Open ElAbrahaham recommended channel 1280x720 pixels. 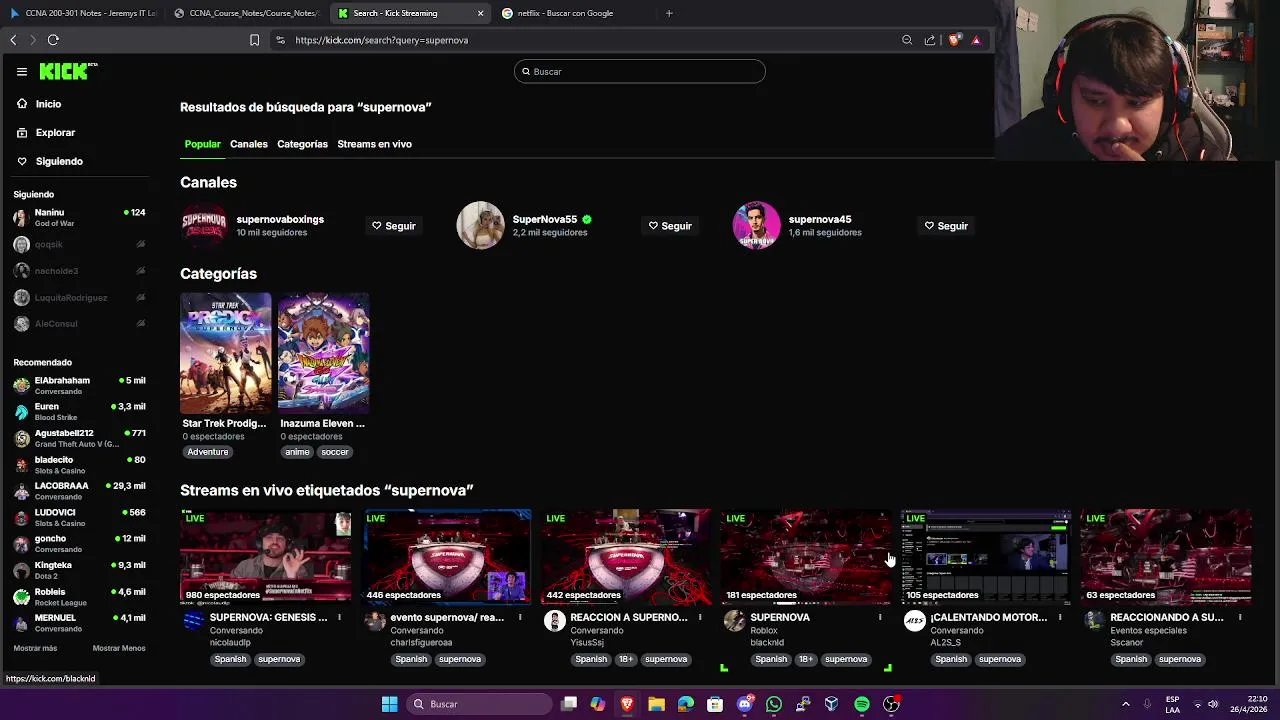coord(80,385)
